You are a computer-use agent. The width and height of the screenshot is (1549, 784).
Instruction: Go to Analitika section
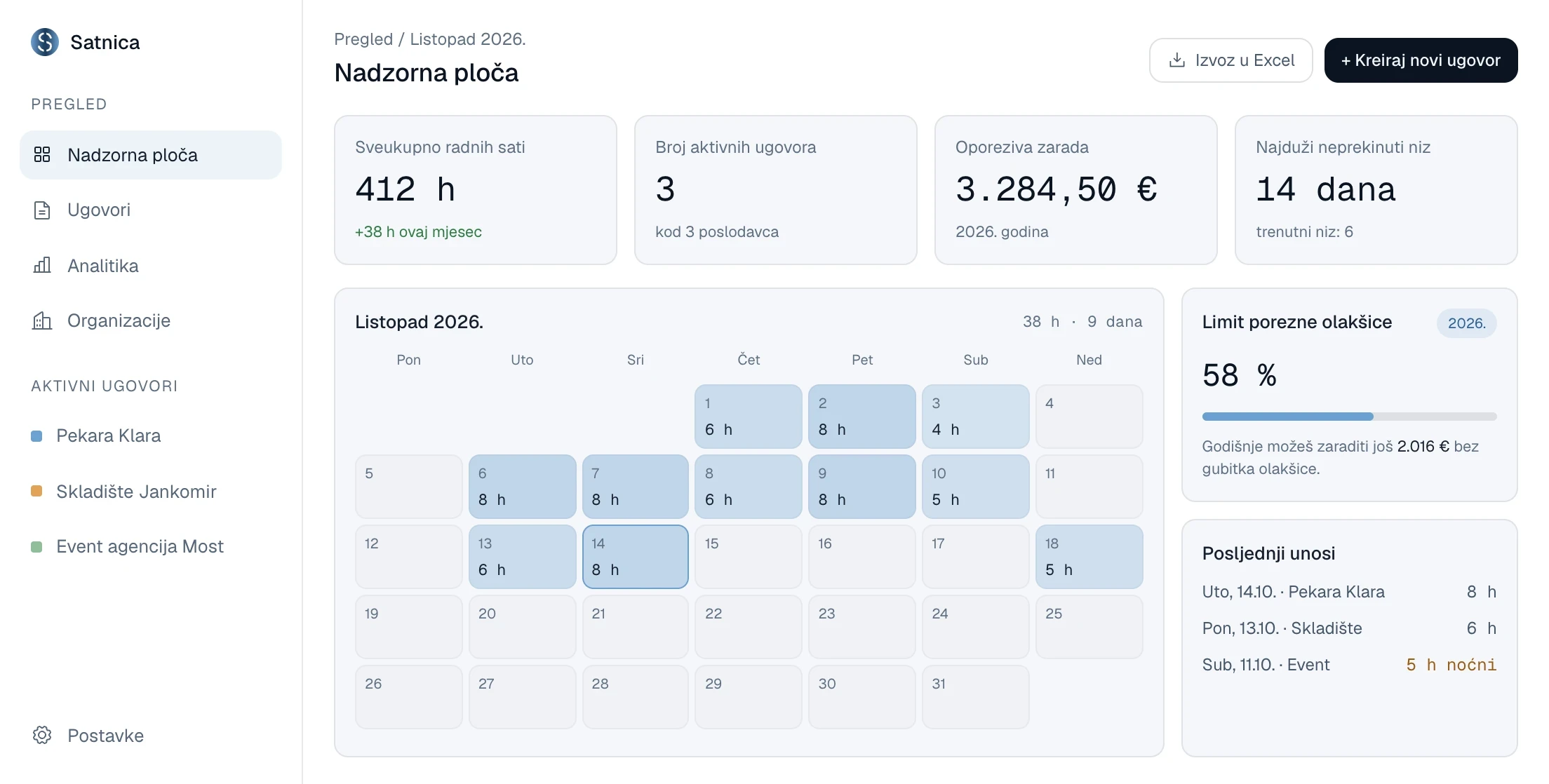(x=151, y=266)
